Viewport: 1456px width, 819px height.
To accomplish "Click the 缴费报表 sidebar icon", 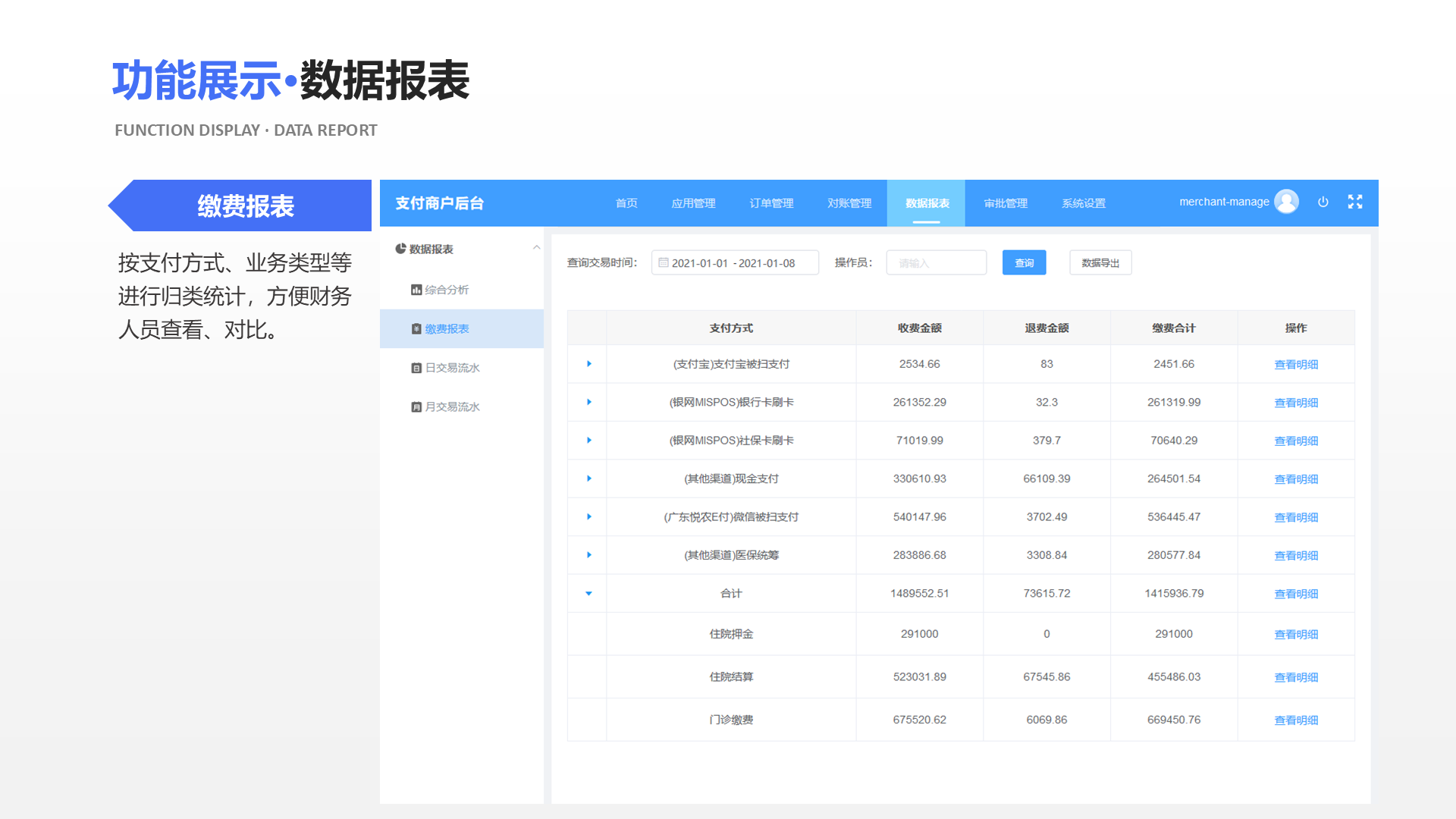I will (416, 328).
